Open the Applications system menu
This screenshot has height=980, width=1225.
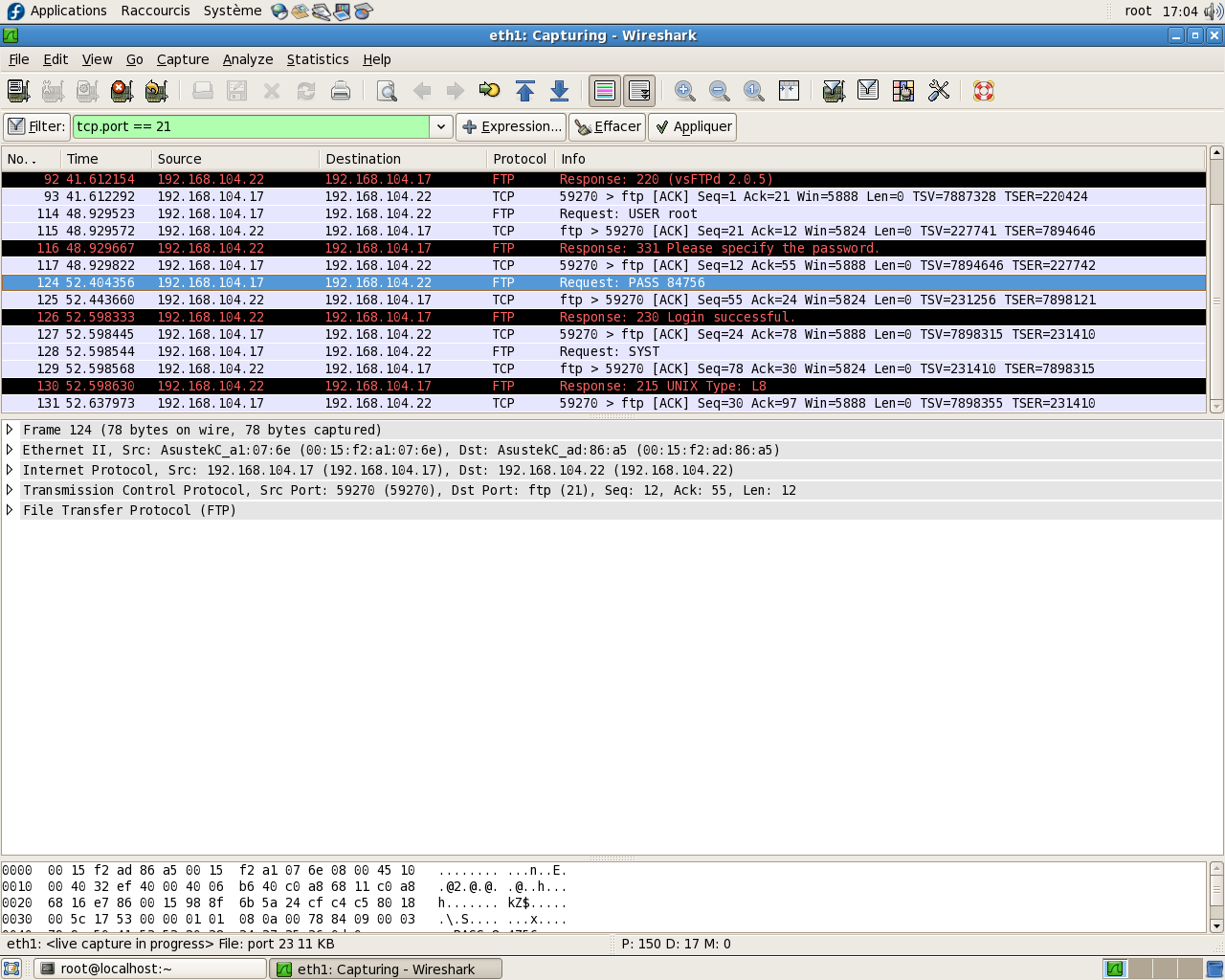click(x=57, y=11)
